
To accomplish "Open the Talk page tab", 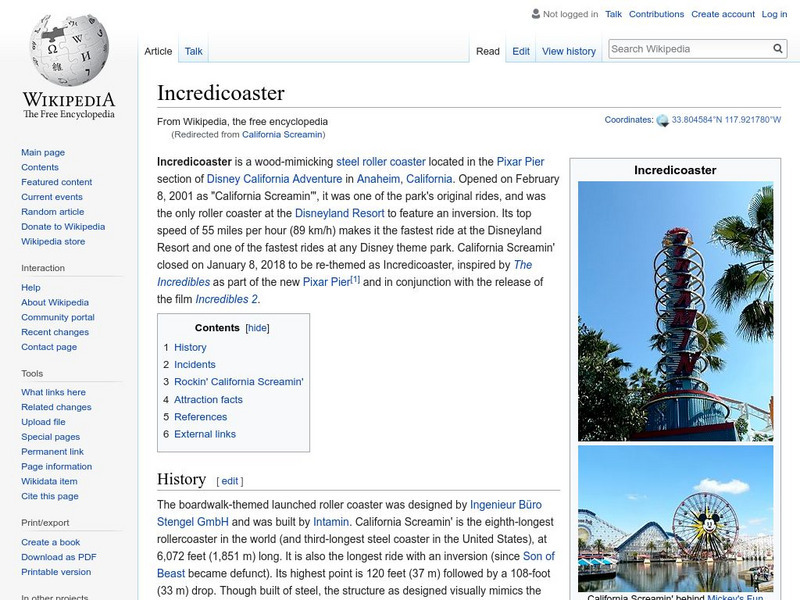I will click(193, 51).
